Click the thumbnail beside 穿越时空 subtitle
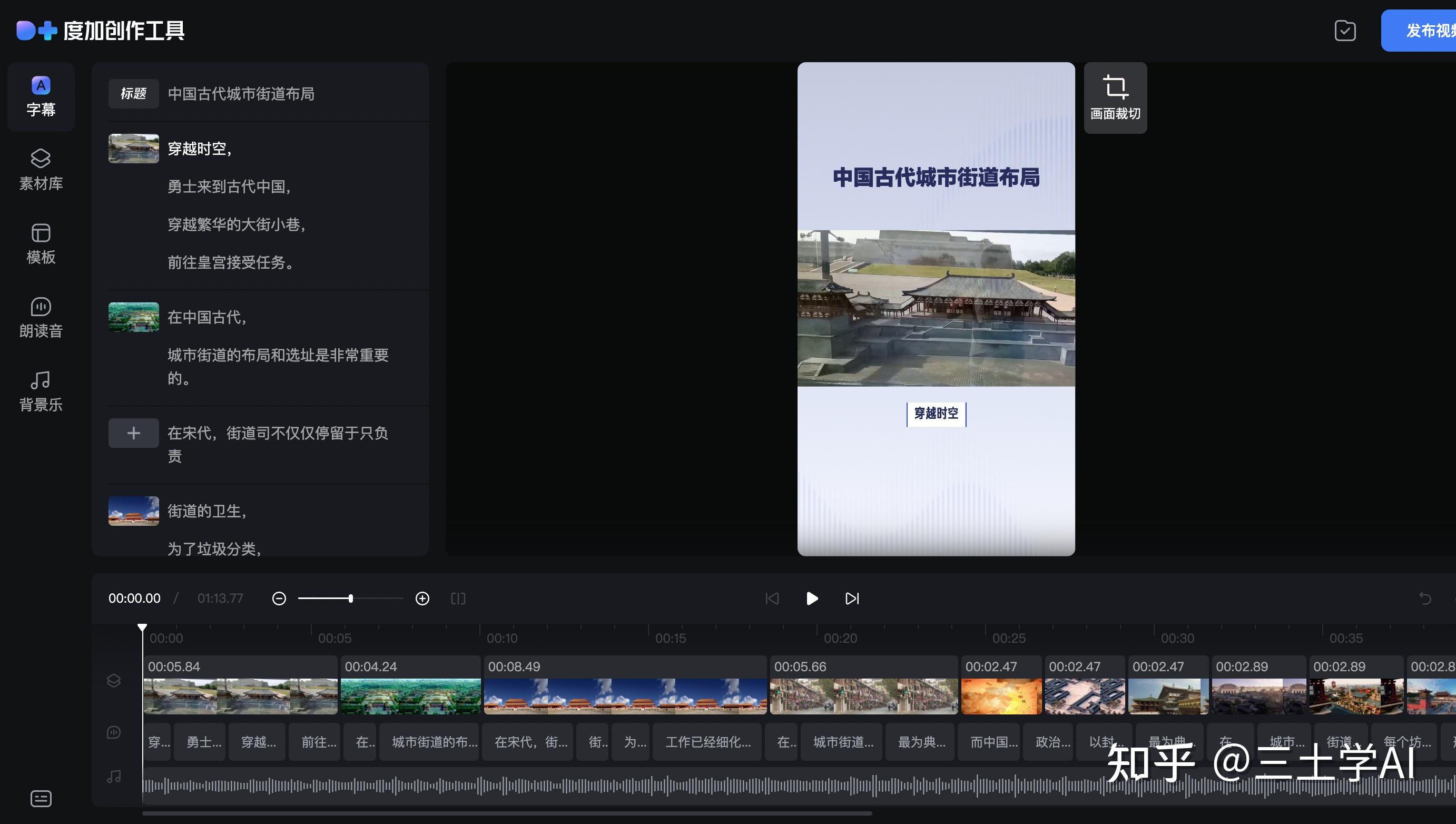This screenshot has width=1456, height=824. click(x=133, y=148)
